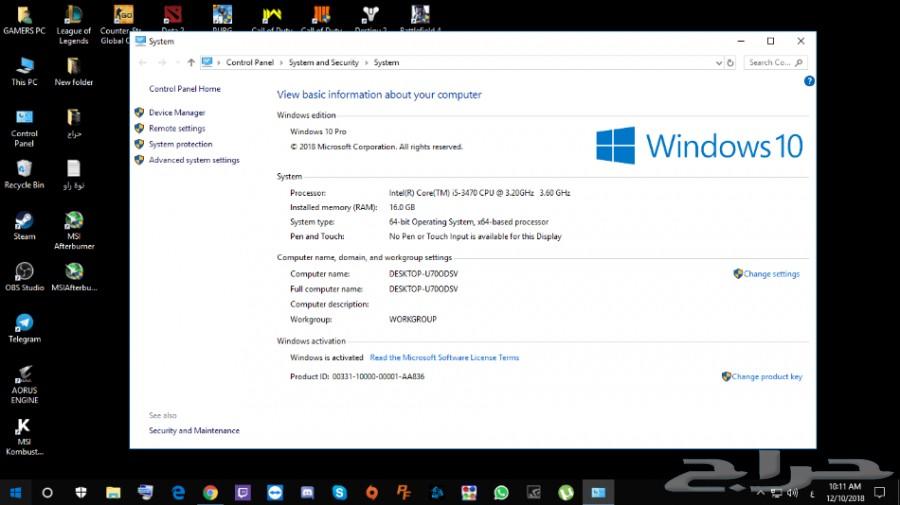Click the WORKGROUP value
This screenshot has width=900, height=505.
(413, 319)
